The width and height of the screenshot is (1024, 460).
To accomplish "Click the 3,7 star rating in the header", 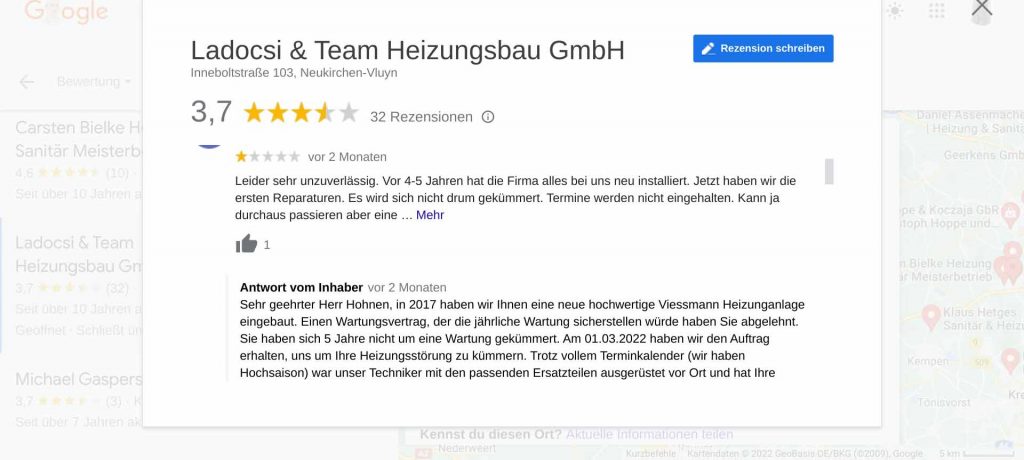I will [x=276, y=112].
